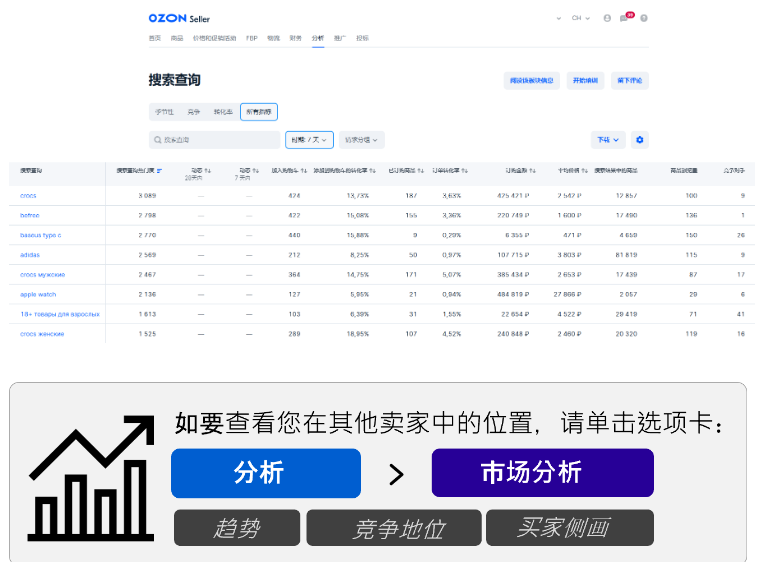Sort by 28-day dynamics column arrows
The height and width of the screenshot is (562, 766).
[x=208, y=171]
